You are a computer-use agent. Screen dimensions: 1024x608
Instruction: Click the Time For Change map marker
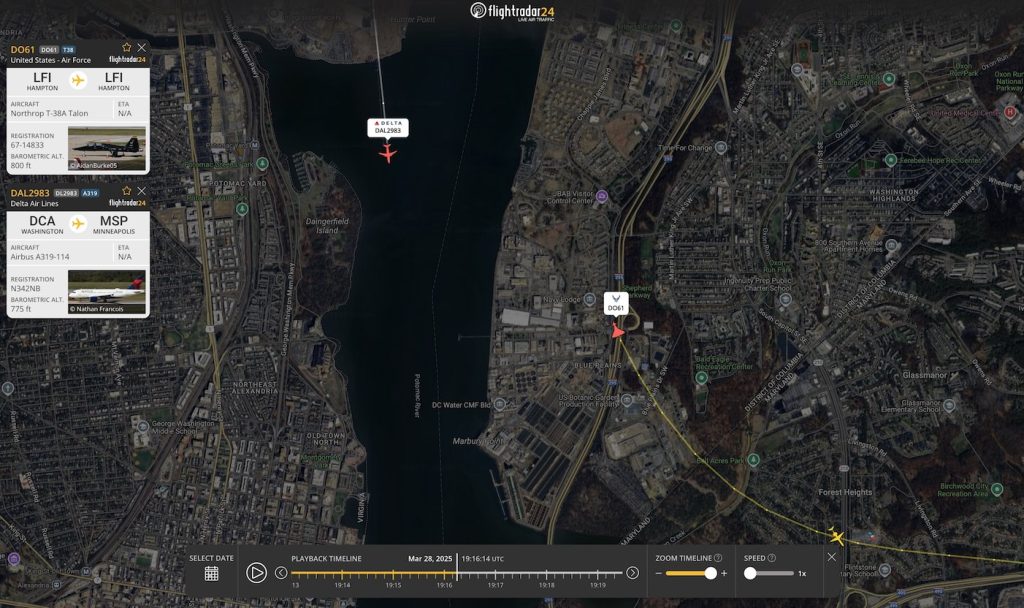pos(720,148)
